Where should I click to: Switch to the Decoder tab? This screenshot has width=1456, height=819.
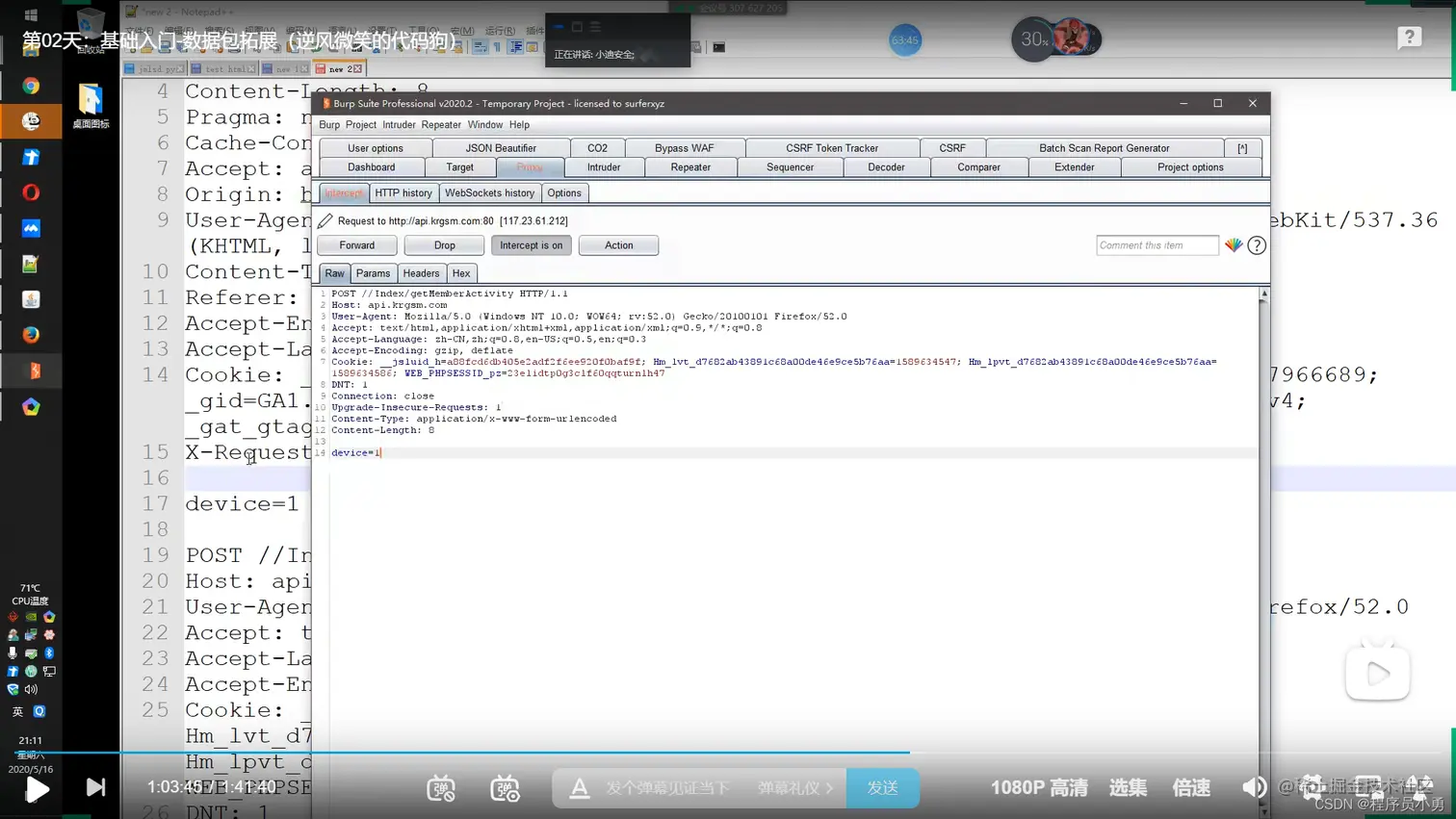[886, 167]
